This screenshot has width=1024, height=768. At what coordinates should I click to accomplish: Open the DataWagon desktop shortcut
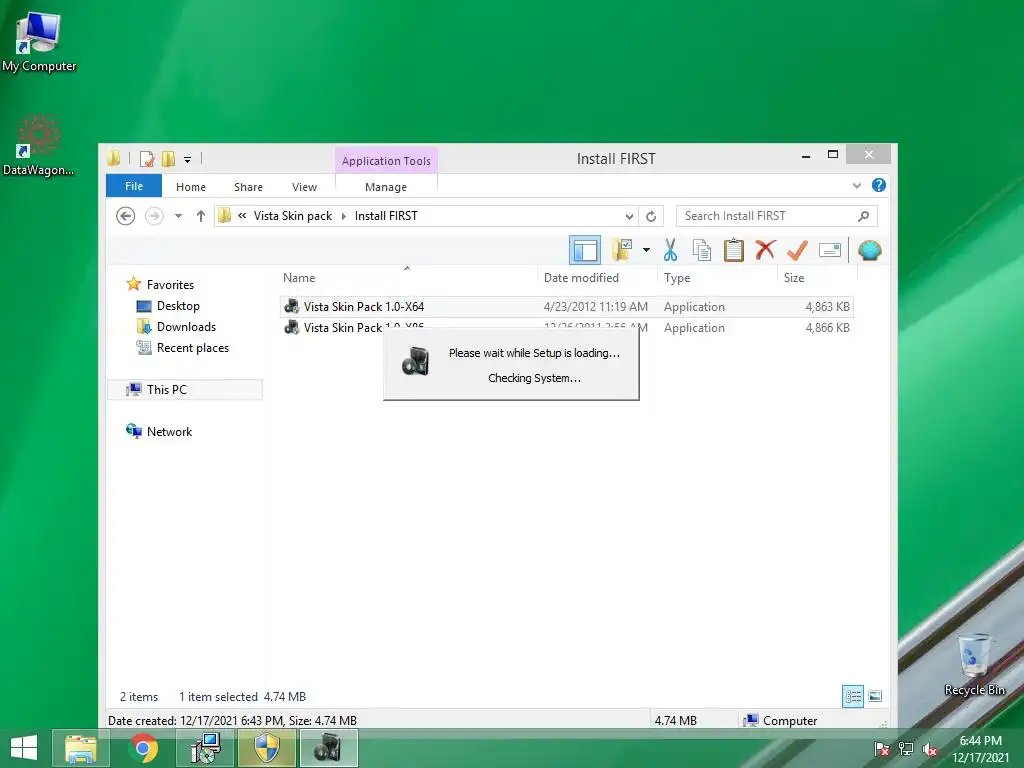point(38,145)
